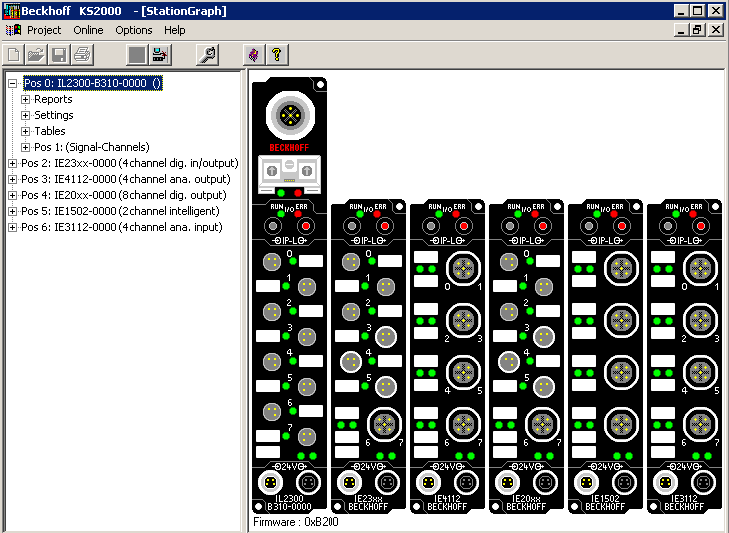Click the yellow question mark help icon
The height and width of the screenshot is (533, 729).
(277, 55)
